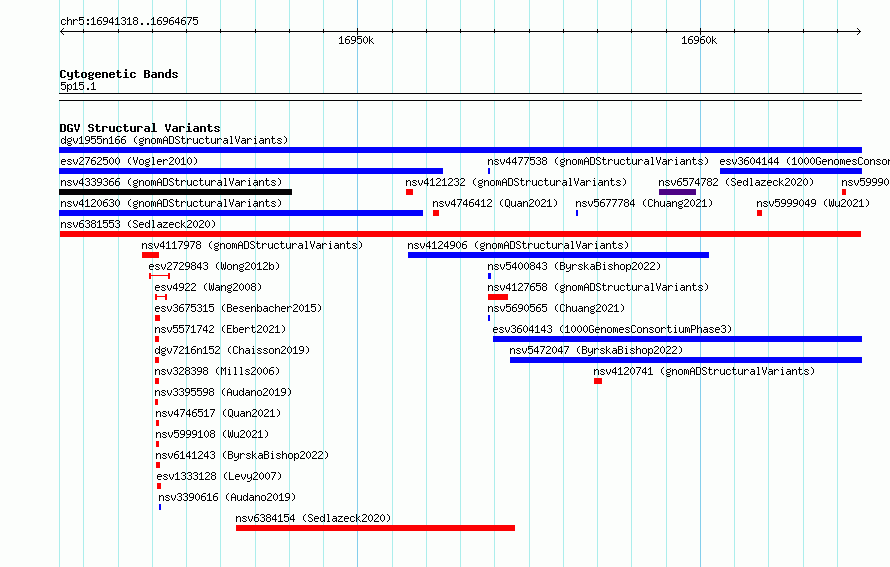This screenshot has height=567, width=890.
Task: Click esv3675315 (Besenbacher2015) label
Action: pyautogui.click(x=238, y=308)
